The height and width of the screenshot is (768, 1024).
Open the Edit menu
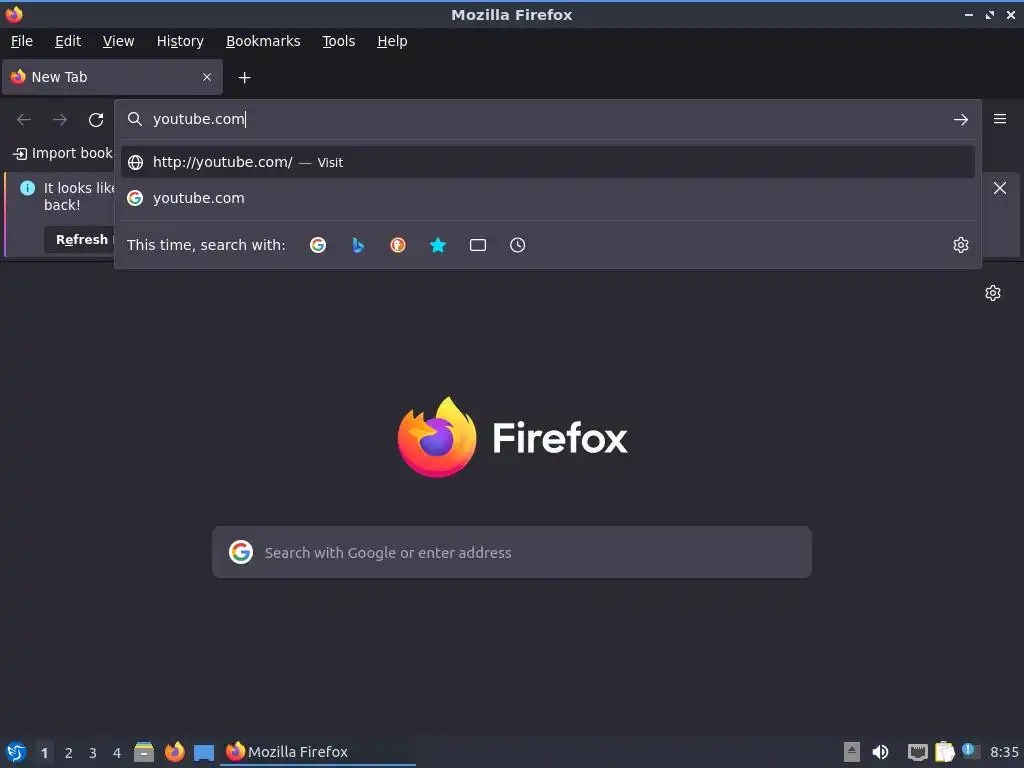(68, 41)
